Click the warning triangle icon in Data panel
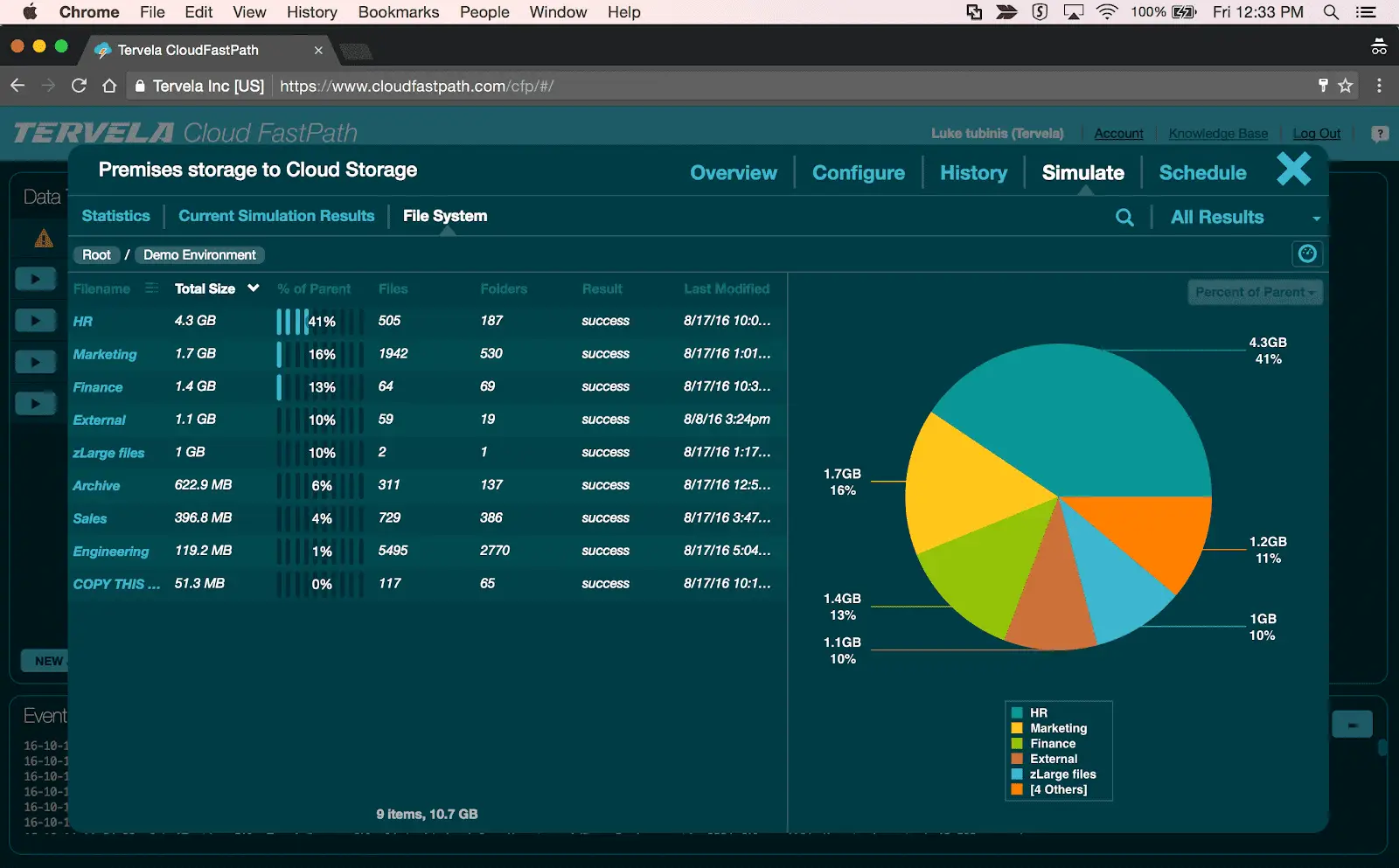The width and height of the screenshot is (1399, 868). pyautogui.click(x=44, y=238)
